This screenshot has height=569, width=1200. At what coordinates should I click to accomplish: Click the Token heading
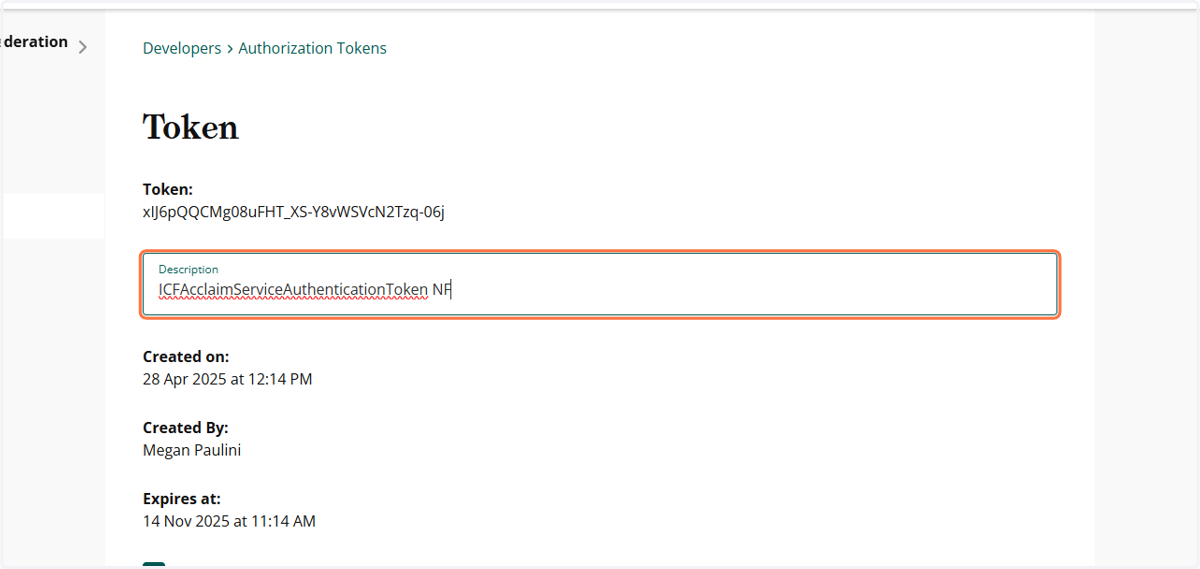[191, 127]
